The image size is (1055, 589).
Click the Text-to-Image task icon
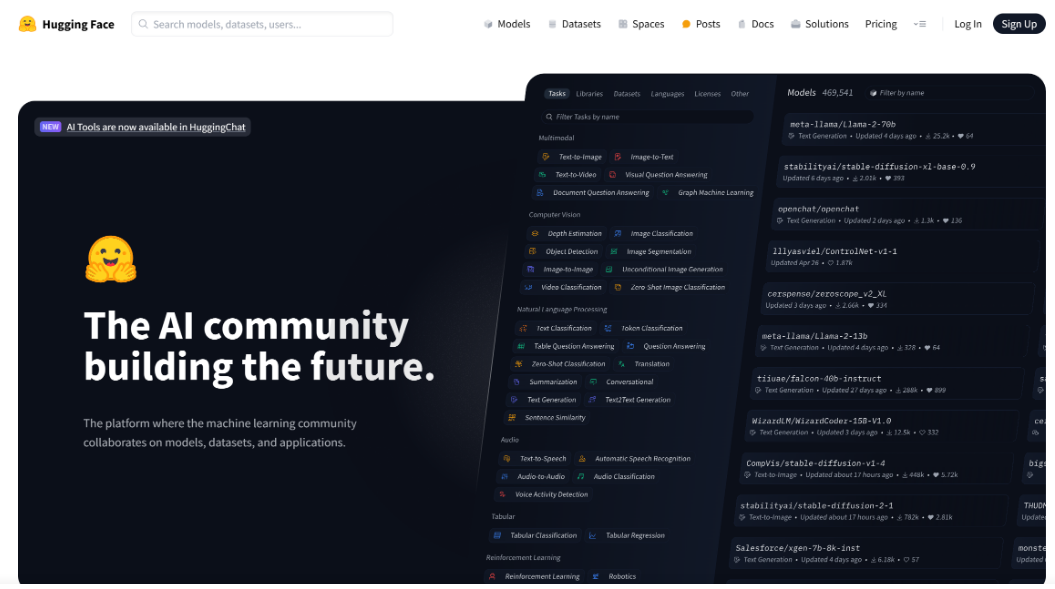click(x=546, y=157)
